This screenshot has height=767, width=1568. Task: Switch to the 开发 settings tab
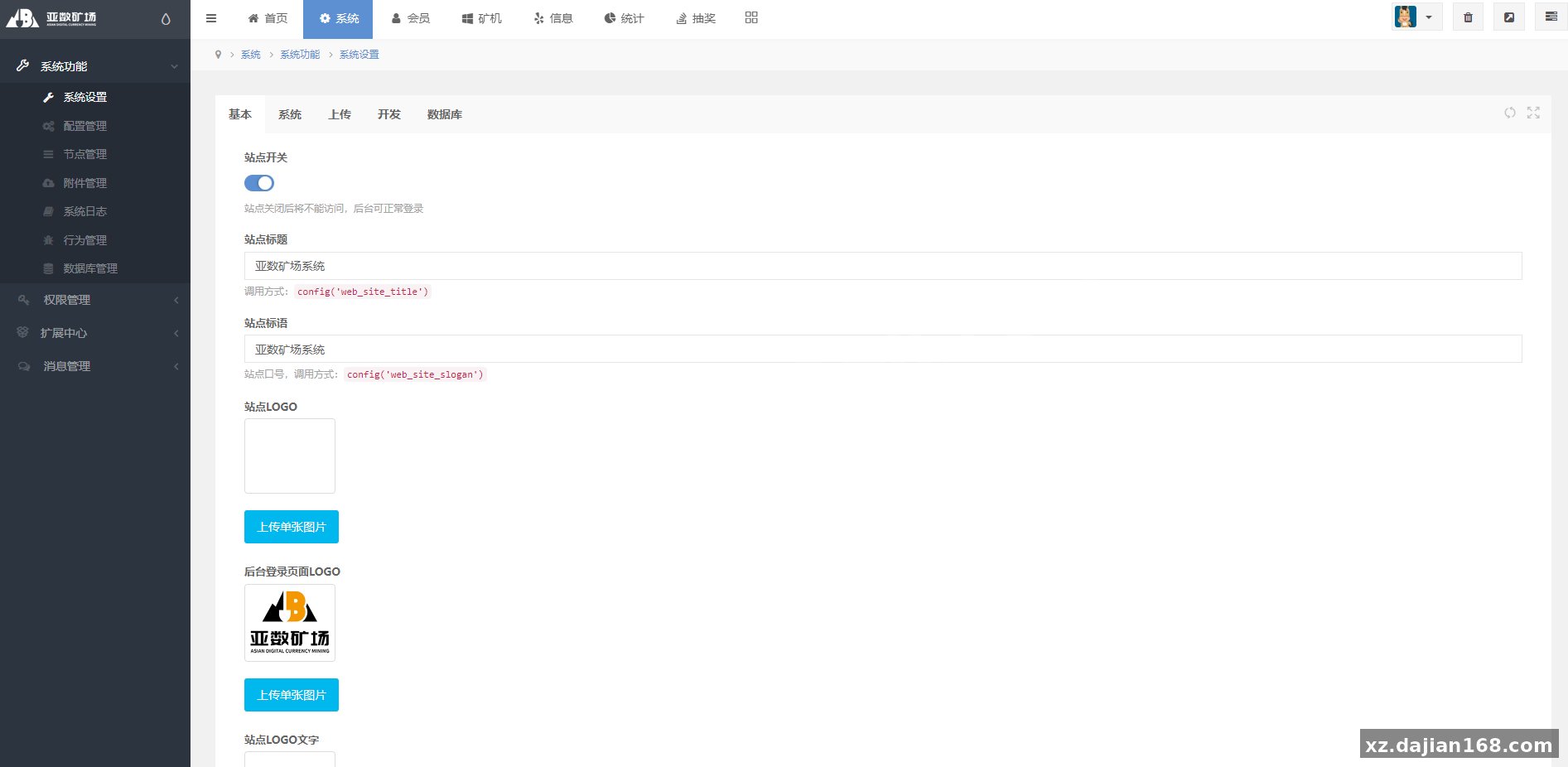click(389, 114)
